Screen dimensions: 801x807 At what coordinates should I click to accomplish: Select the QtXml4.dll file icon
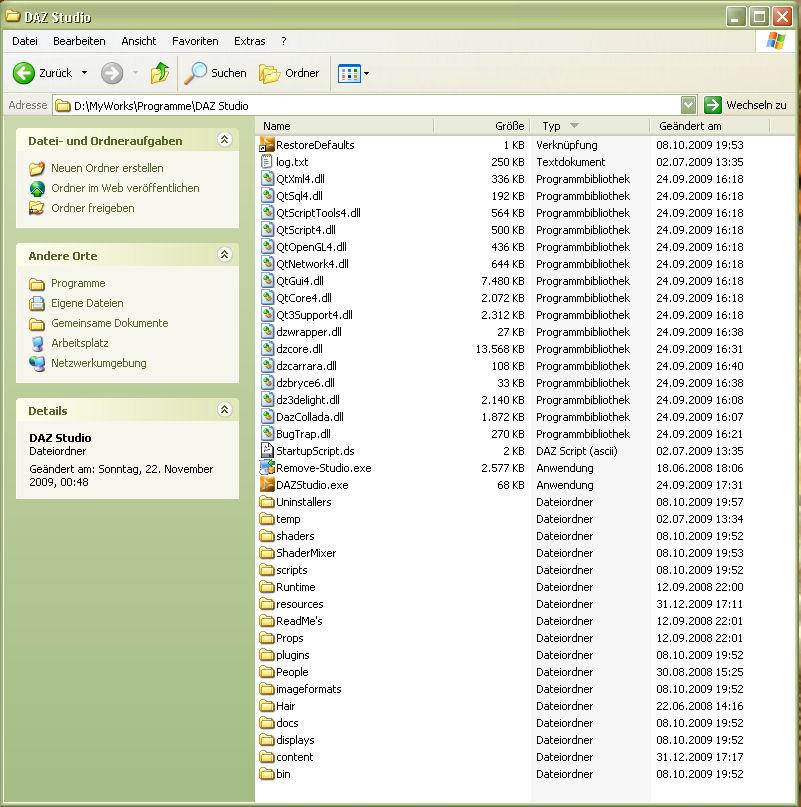click(x=267, y=179)
